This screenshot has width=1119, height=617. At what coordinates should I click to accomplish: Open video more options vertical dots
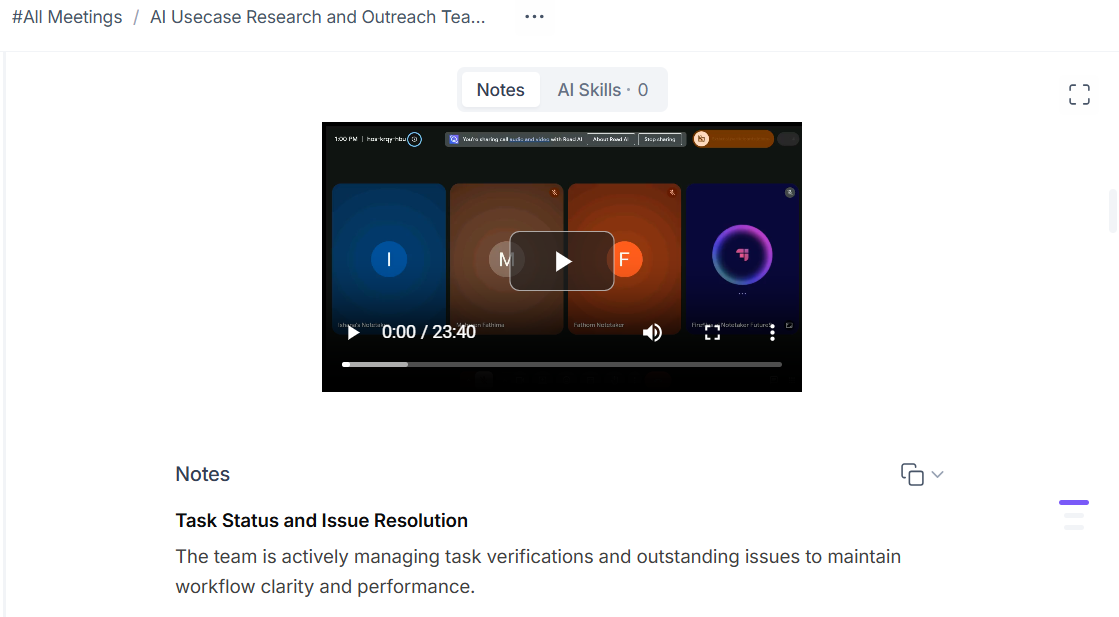click(772, 332)
